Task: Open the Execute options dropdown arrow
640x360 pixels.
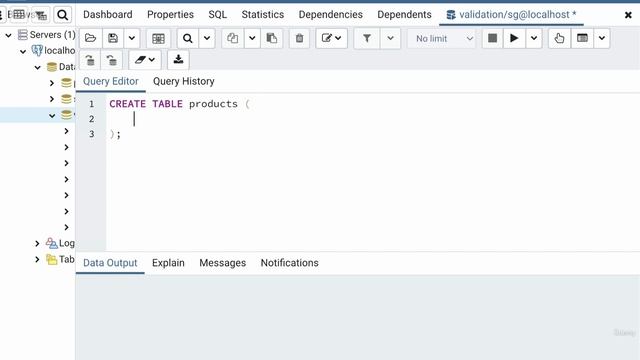Action: 534,38
